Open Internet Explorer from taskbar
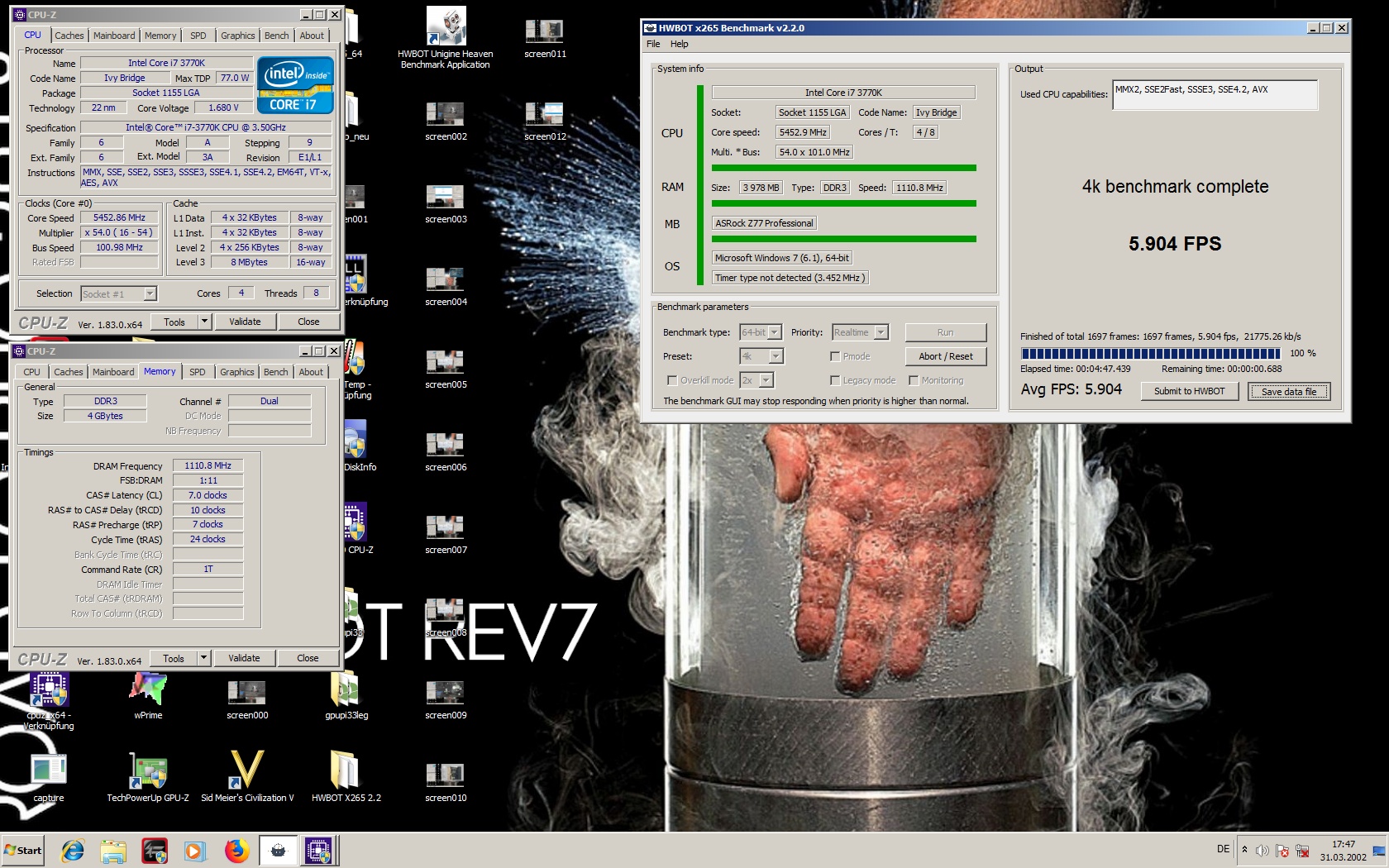Screen dimensions: 1389x868 tap(73, 850)
